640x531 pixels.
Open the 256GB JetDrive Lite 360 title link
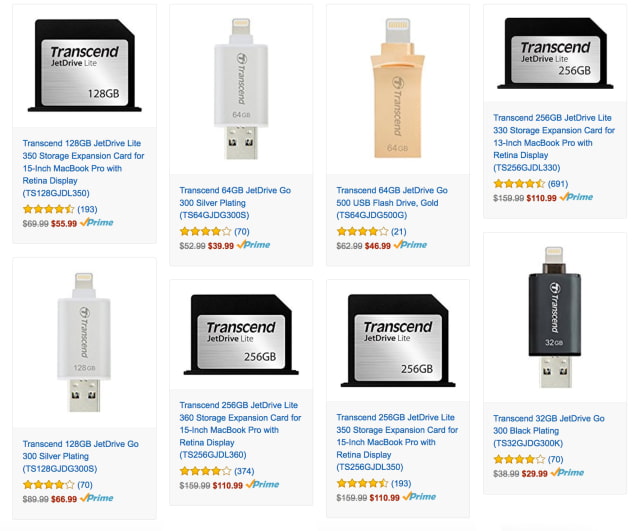click(x=240, y=430)
